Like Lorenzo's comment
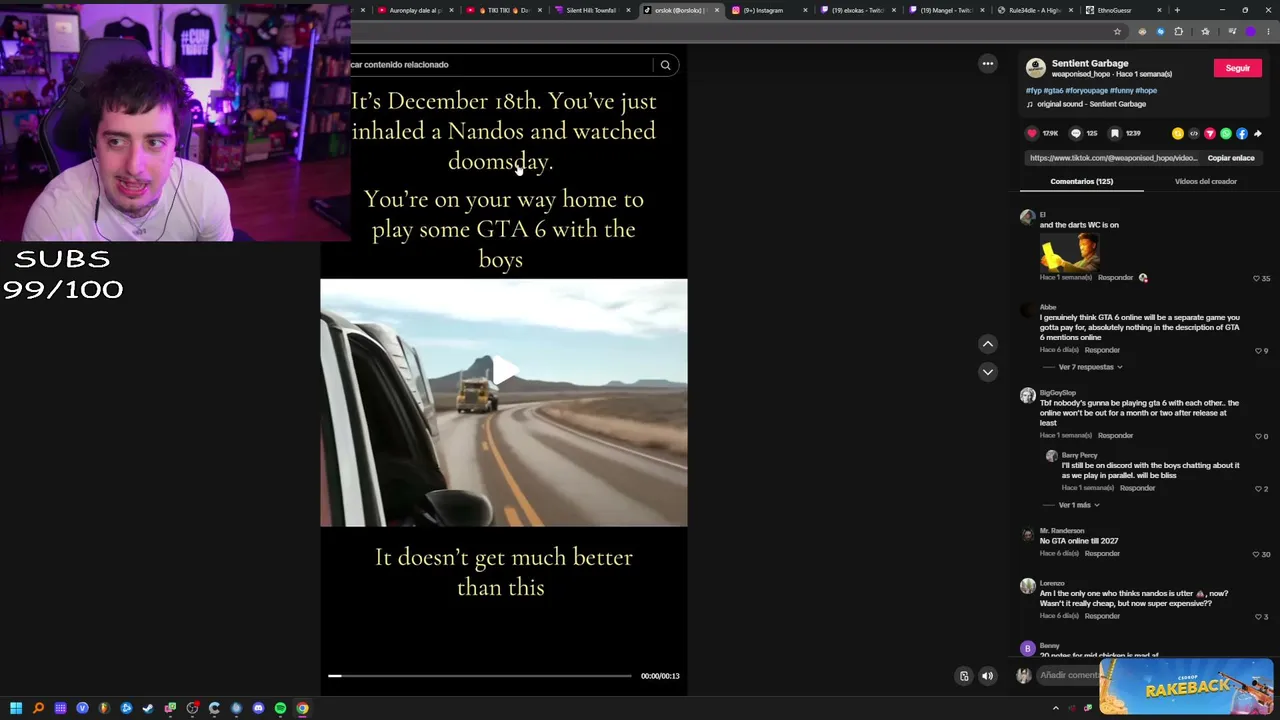1280x720 pixels. [1258, 617]
